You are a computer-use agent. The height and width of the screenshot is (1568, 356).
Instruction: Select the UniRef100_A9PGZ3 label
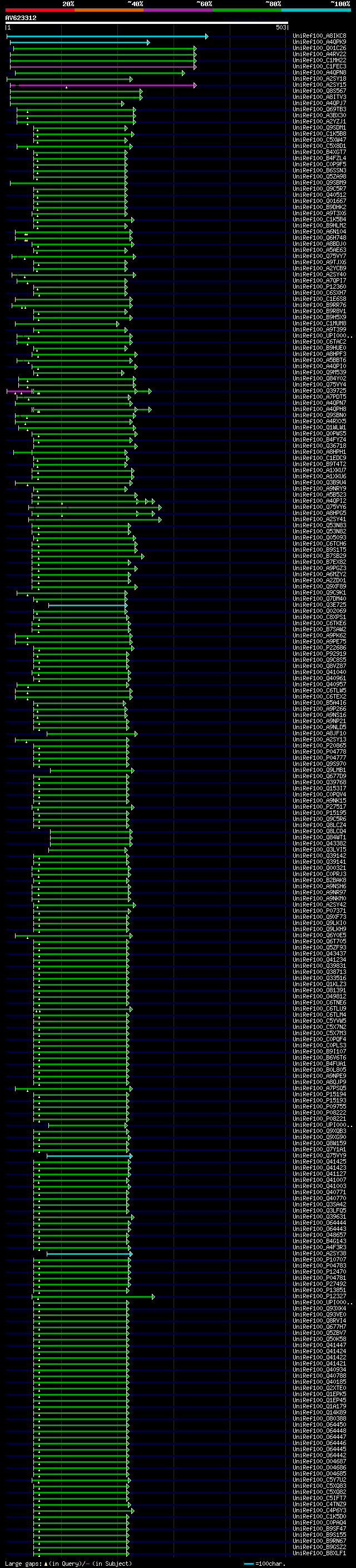click(x=319, y=568)
